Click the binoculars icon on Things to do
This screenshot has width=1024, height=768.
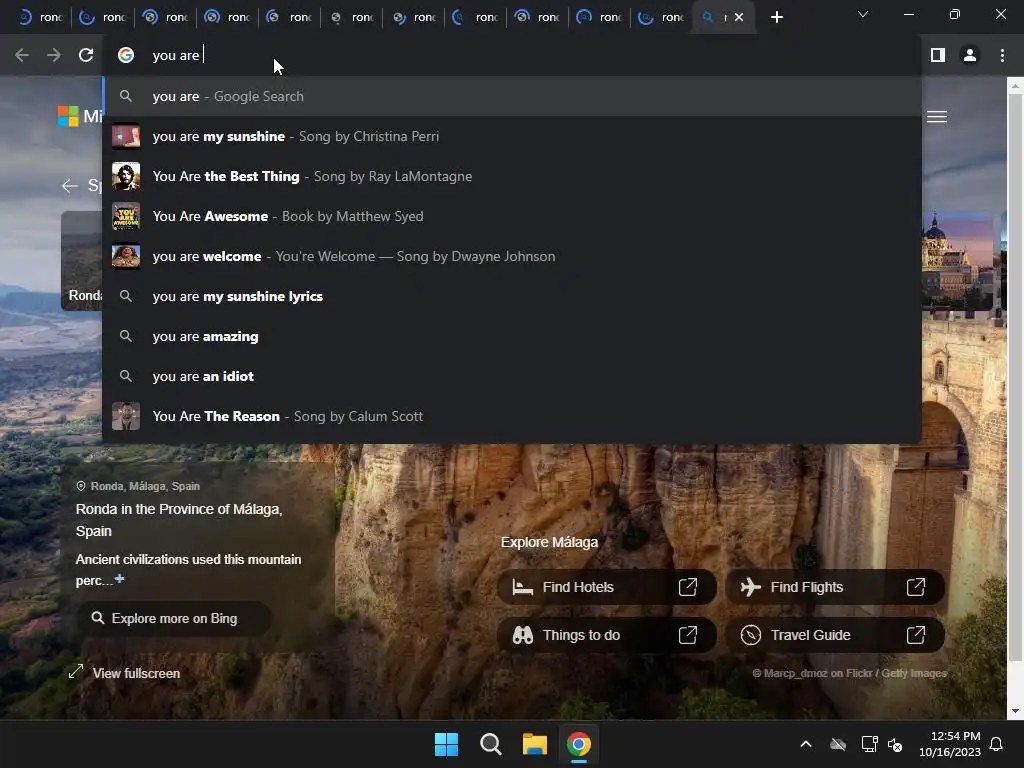coord(522,635)
